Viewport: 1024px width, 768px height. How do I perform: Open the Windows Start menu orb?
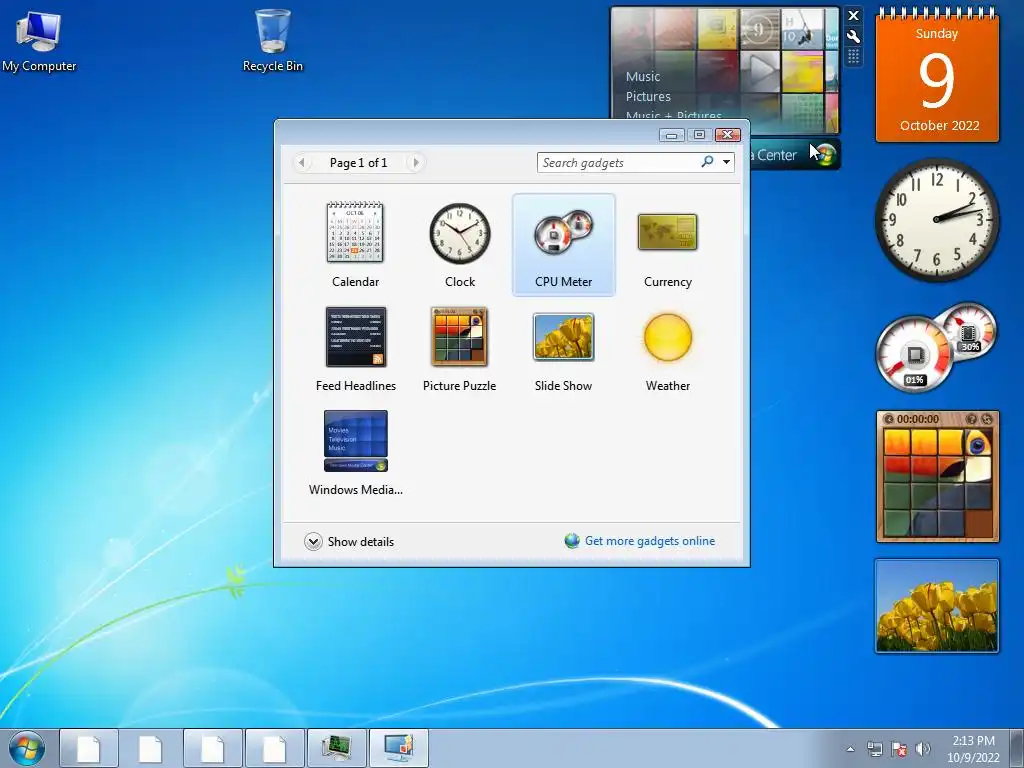point(27,748)
